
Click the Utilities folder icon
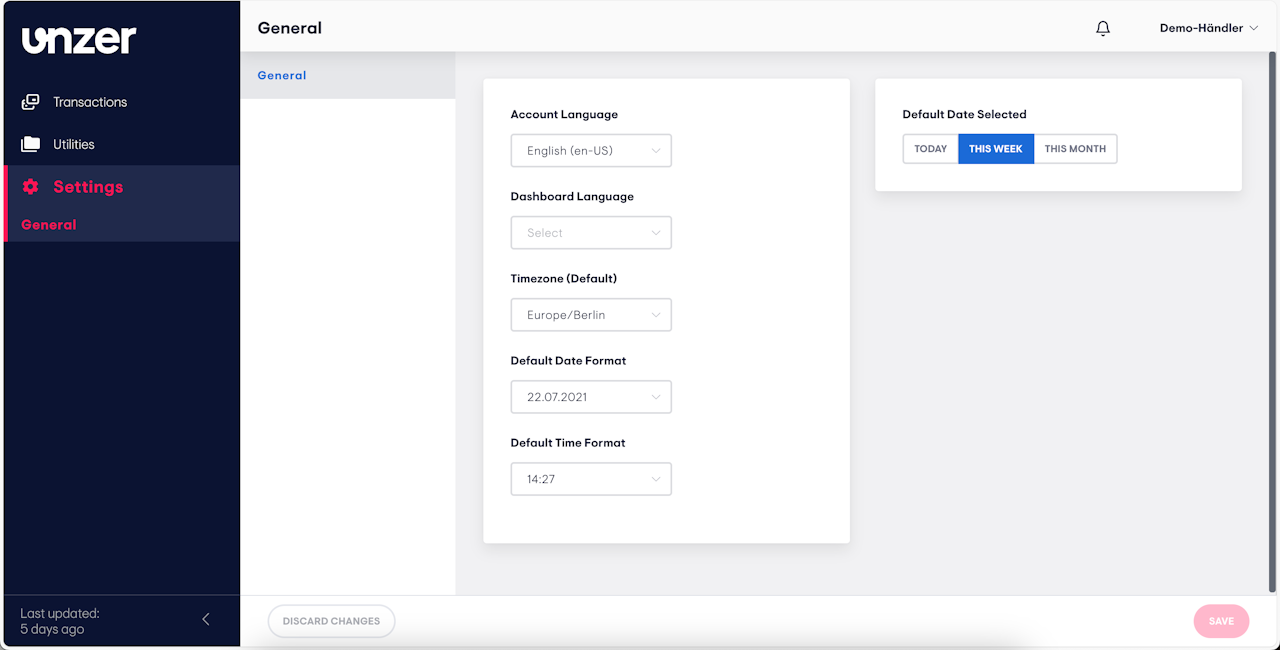pos(31,144)
